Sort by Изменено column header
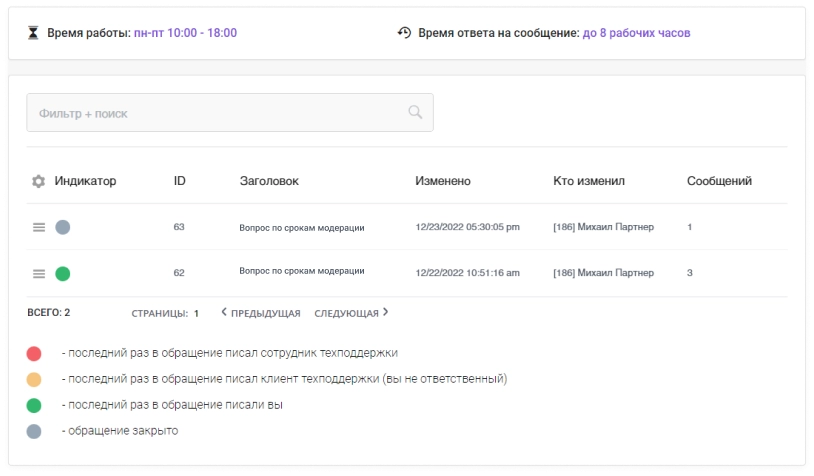814x476 pixels. (443, 181)
